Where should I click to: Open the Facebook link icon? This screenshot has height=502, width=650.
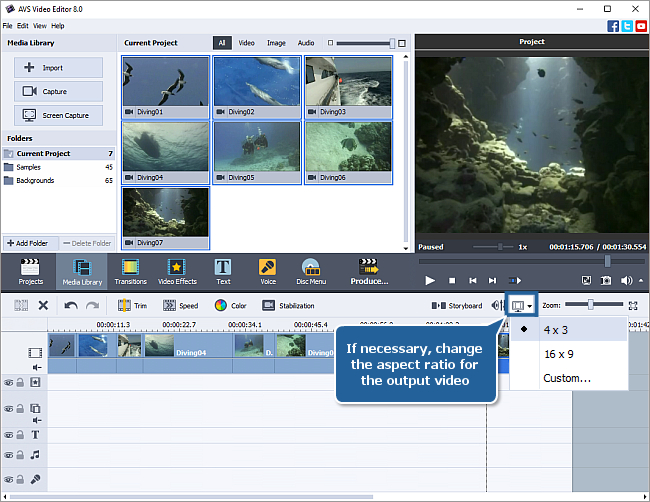click(613, 26)
